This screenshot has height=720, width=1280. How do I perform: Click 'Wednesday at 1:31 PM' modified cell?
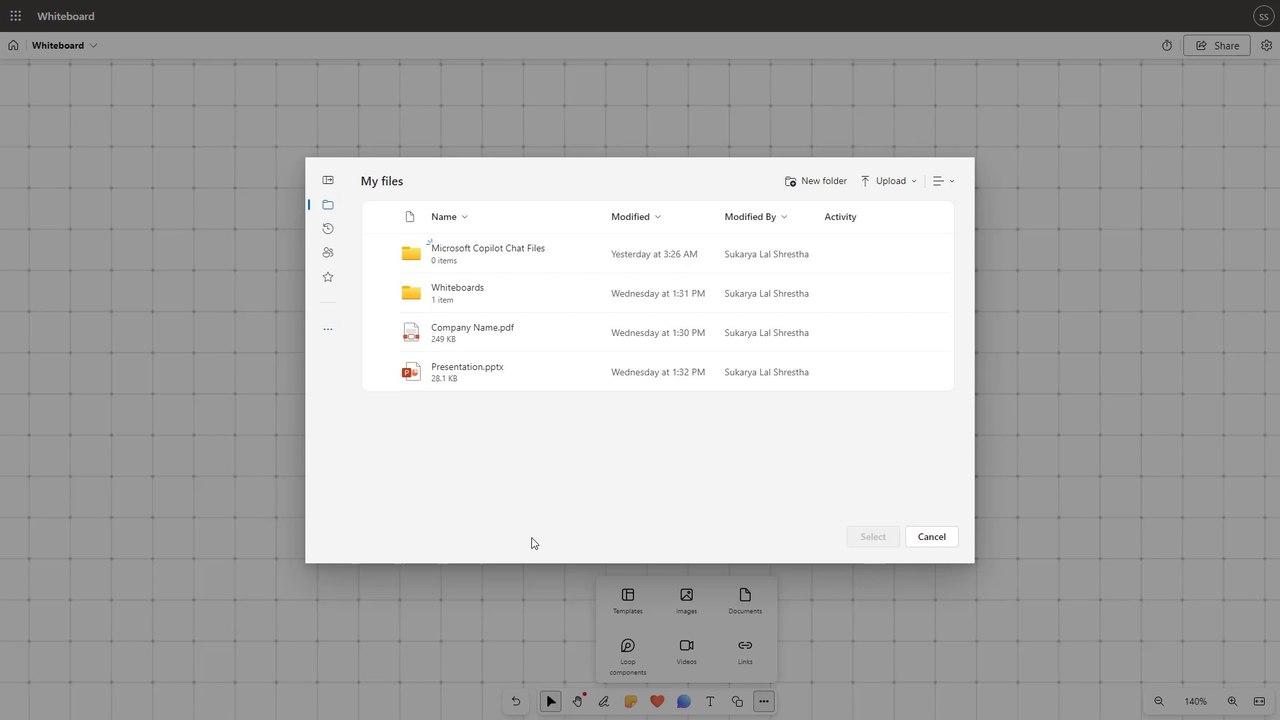(x=658, y=294)
